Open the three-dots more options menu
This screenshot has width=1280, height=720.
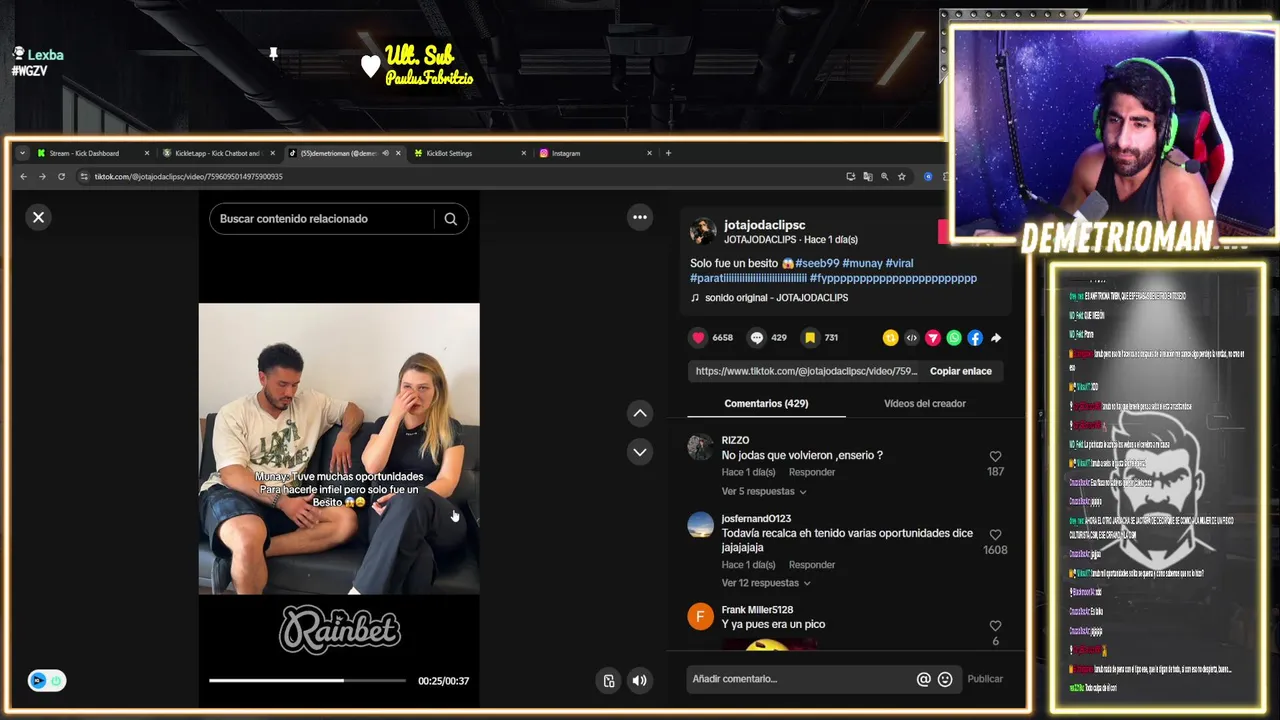tap(640, 217)
